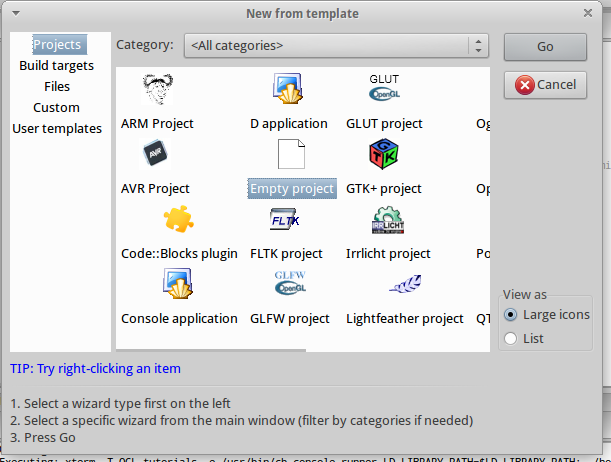This screenshot has width=611, height=462.
Task: Select the Build targets wizard type
Action: coord(57,65)
